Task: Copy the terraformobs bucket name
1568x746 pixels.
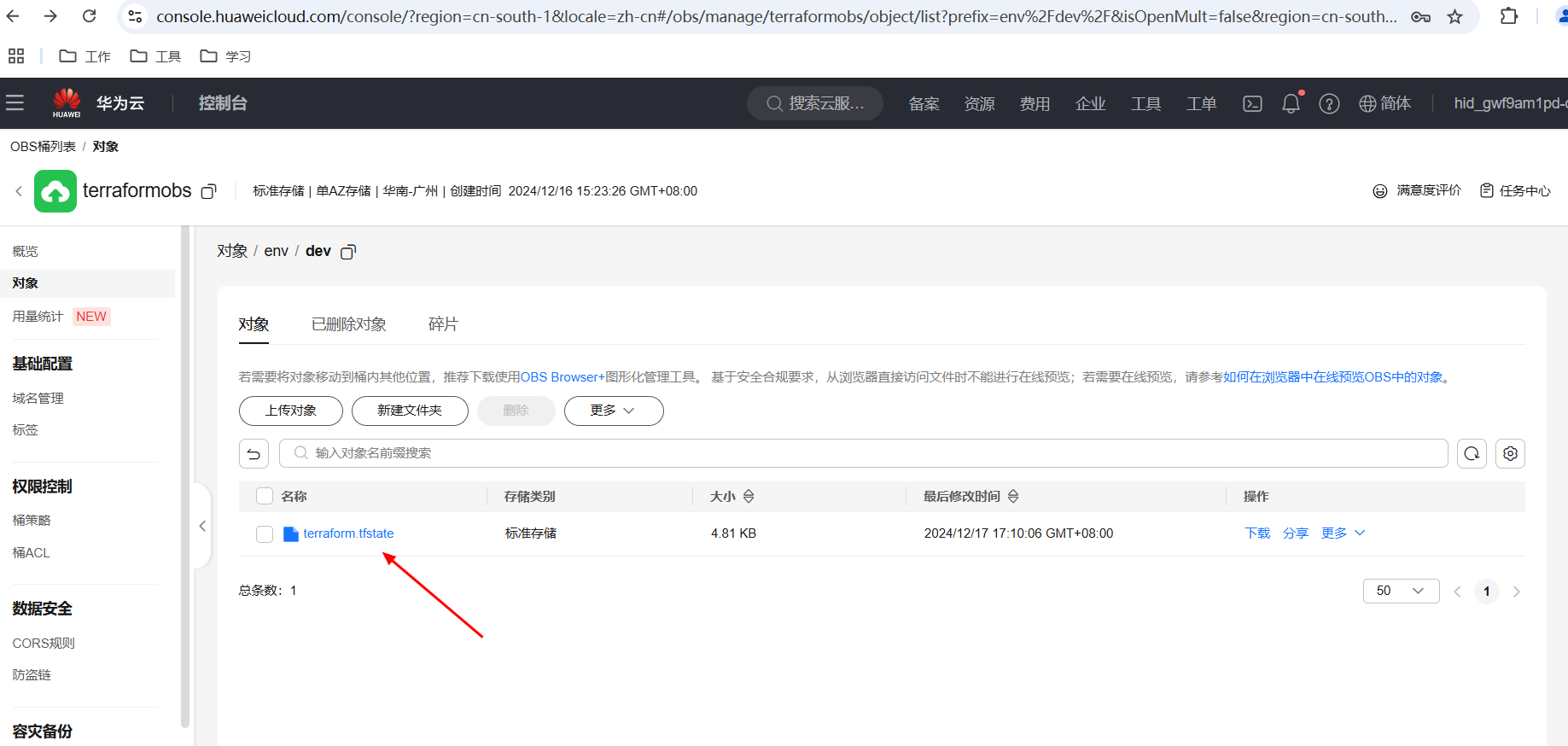Action: click(x=208, y=191)
